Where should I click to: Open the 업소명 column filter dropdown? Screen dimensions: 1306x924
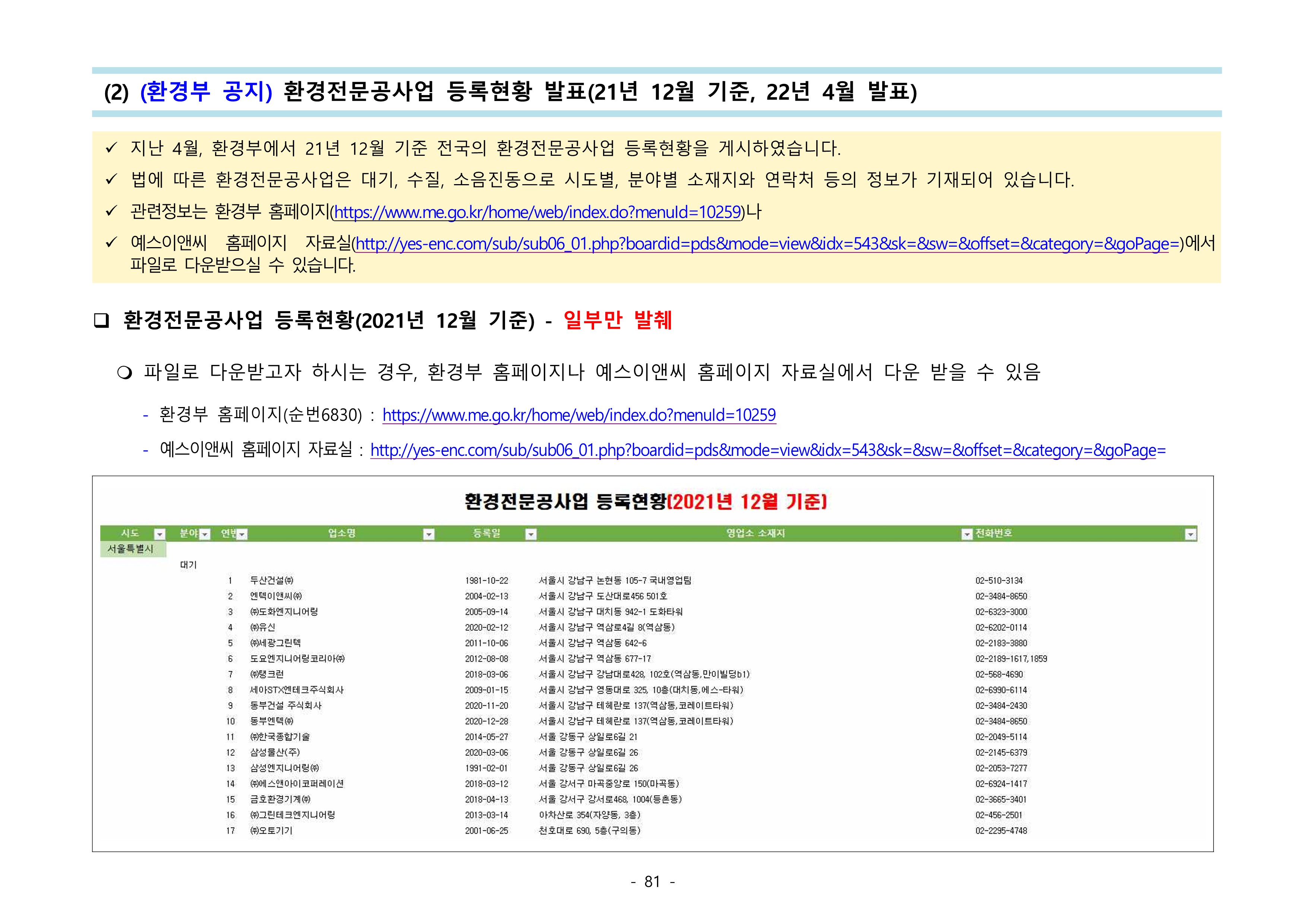429,534
